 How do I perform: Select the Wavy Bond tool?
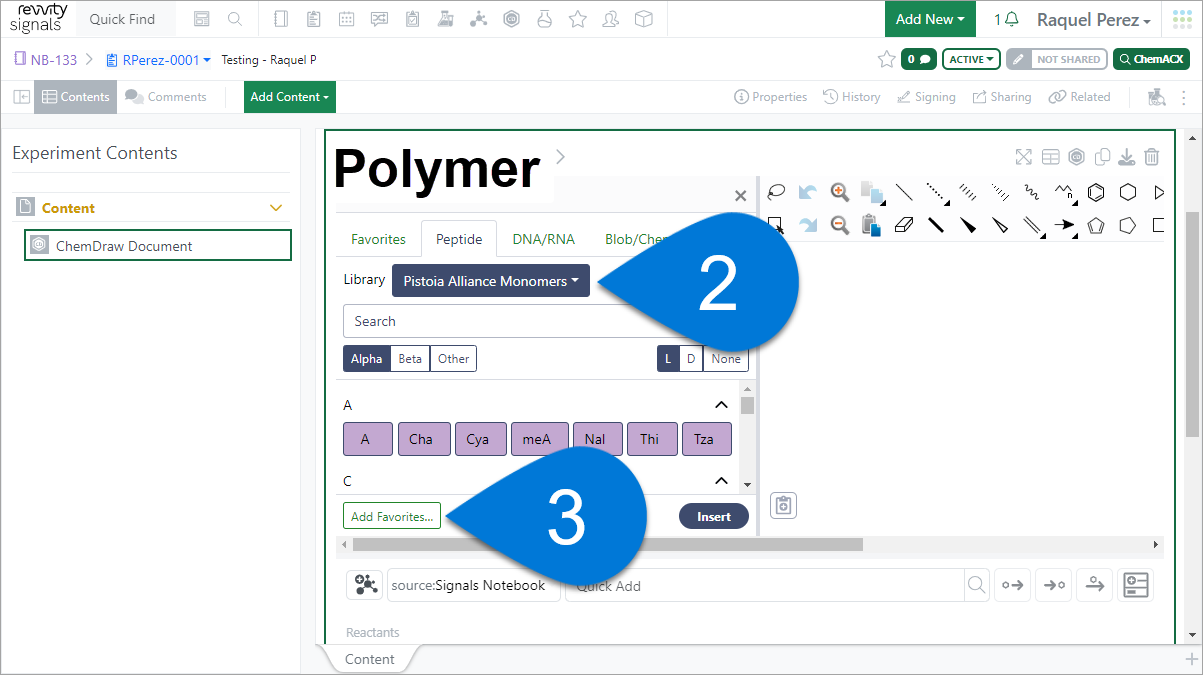tap(1032, 192)
